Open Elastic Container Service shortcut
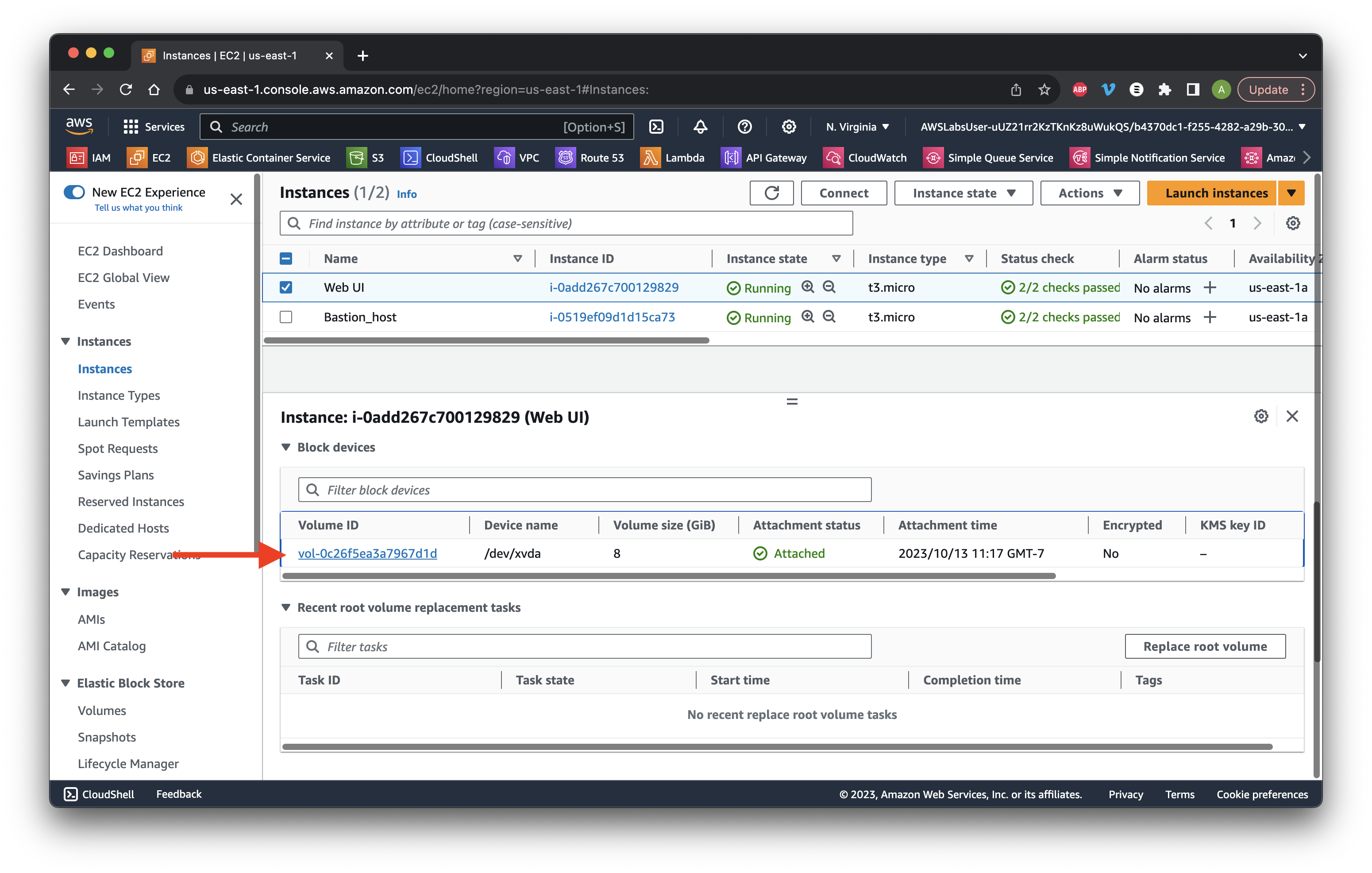This screenshot has height=873, width=1372. [x=259, y=158]
